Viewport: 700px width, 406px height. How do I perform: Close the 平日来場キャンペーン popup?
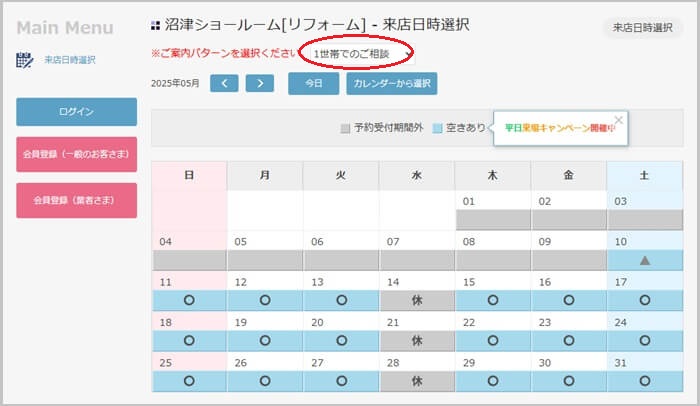[618, 120]
